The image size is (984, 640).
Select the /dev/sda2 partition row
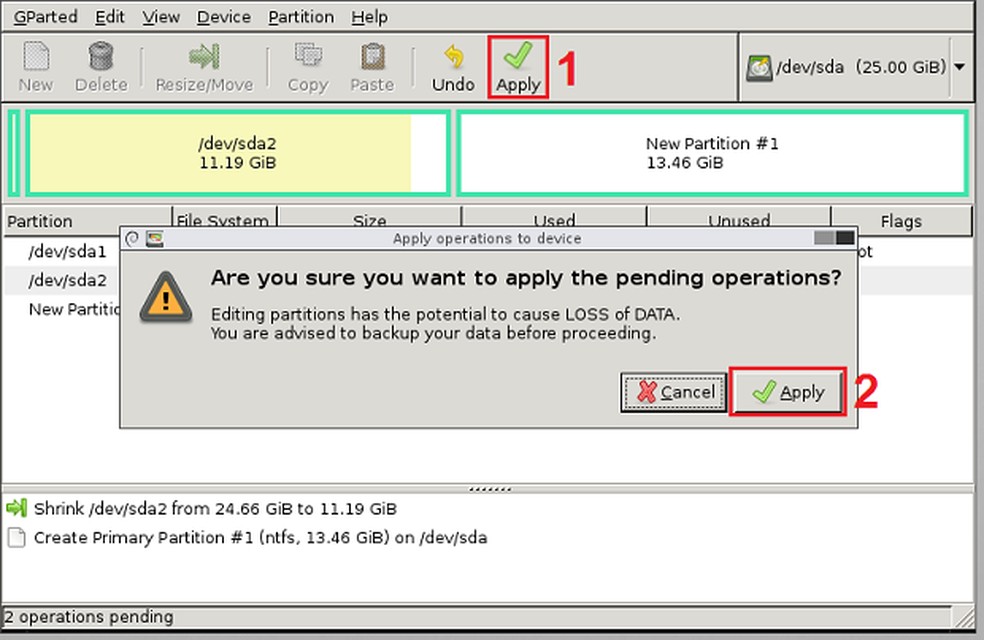coord(67,280)
